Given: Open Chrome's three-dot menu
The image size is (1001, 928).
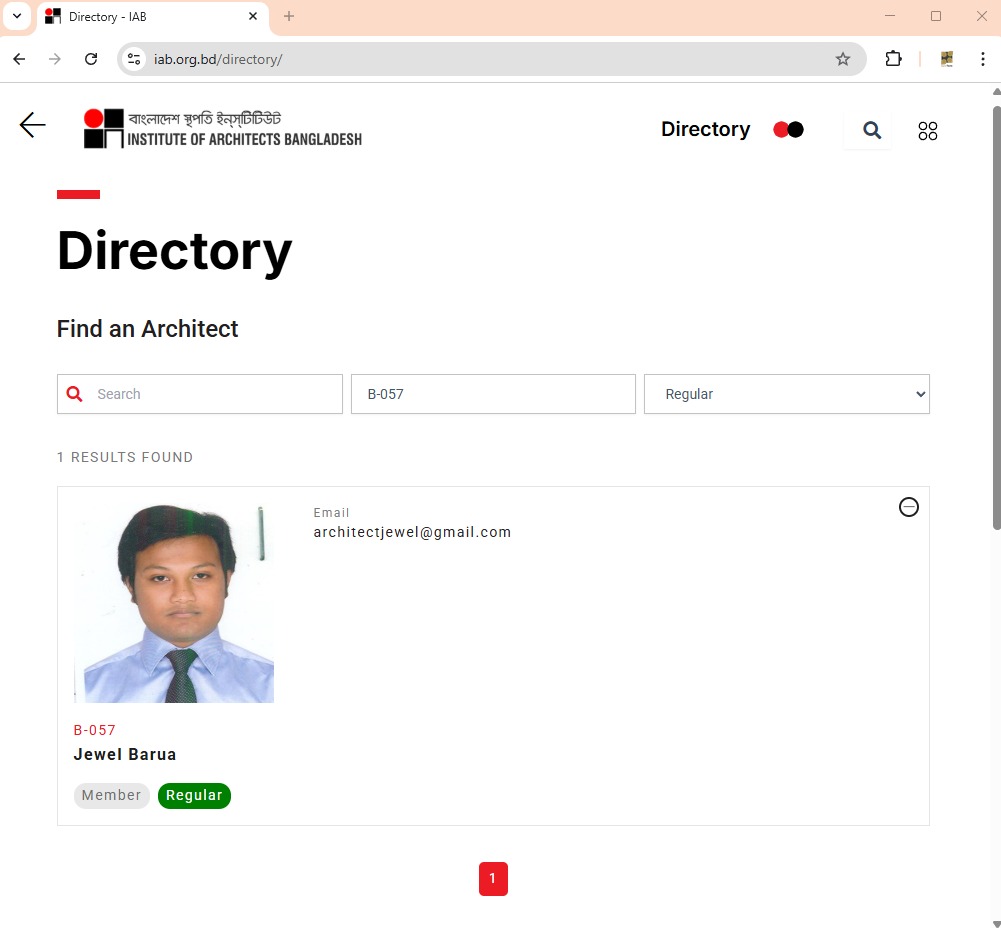Looking at the screenshot, I should coord(984,59).
